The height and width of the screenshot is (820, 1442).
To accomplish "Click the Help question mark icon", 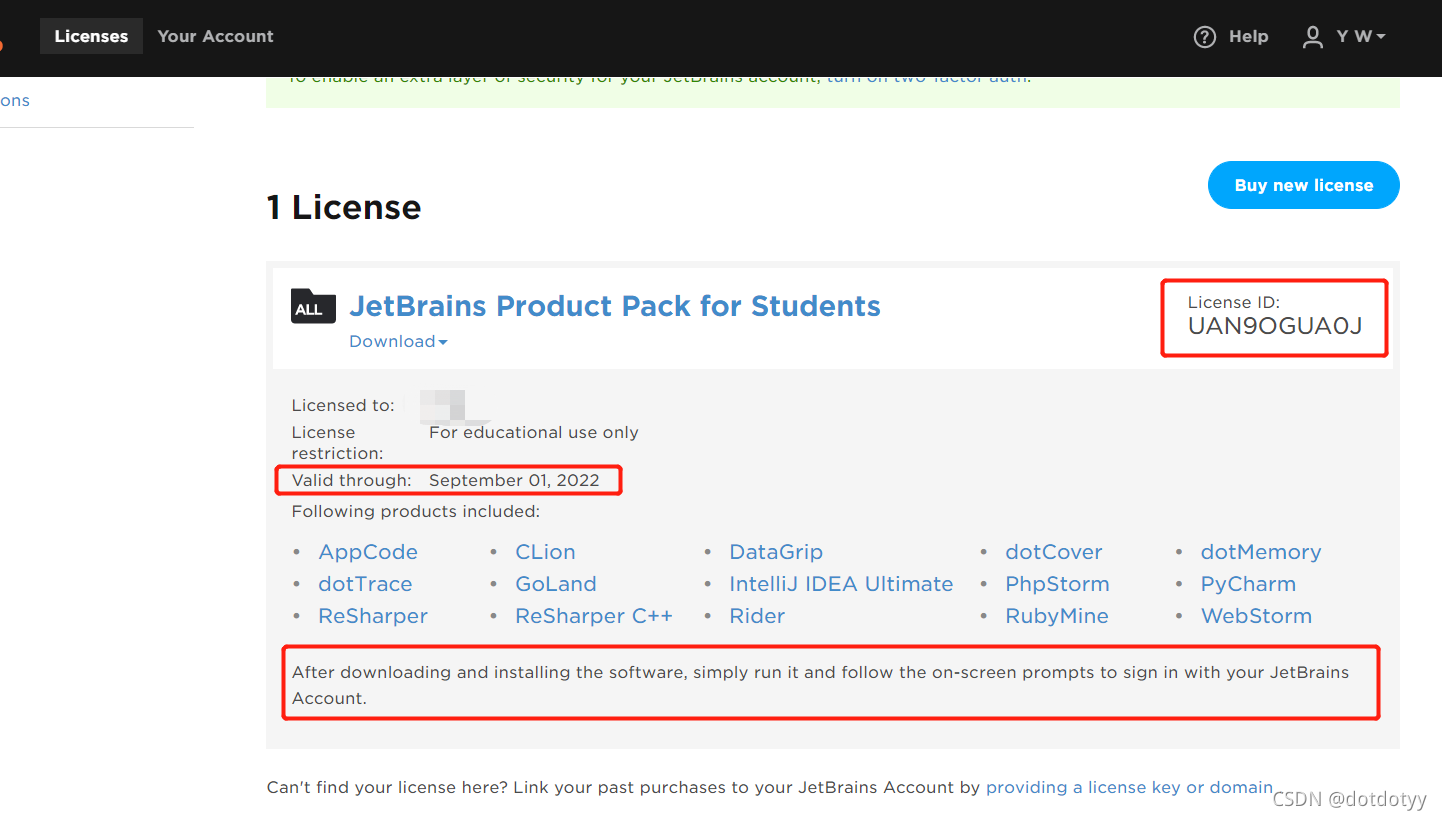I will (x=1205, y=37).
